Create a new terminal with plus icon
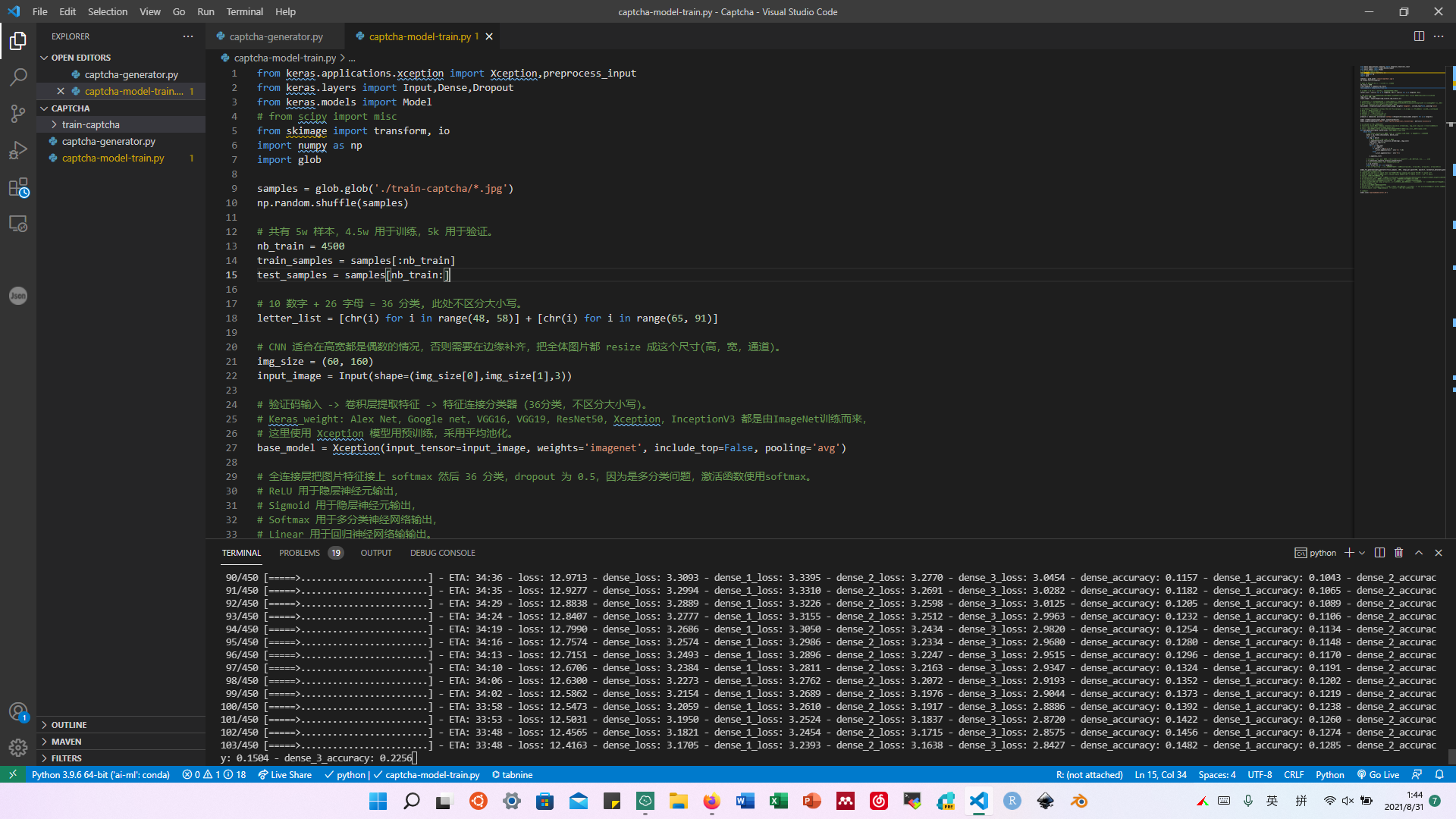This screenshot has height=819, width=1456. point(1349,553)
